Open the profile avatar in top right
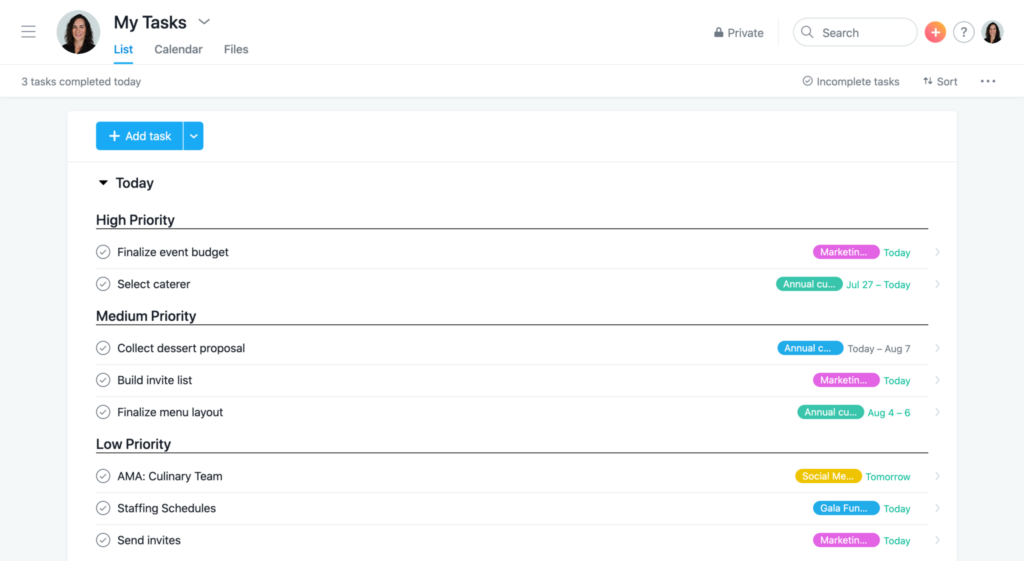This screenshot has height=561, width=1024. click(993, 32)
